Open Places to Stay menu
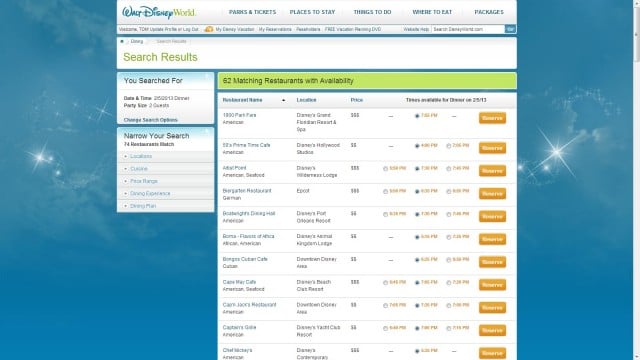 point(312,12)
